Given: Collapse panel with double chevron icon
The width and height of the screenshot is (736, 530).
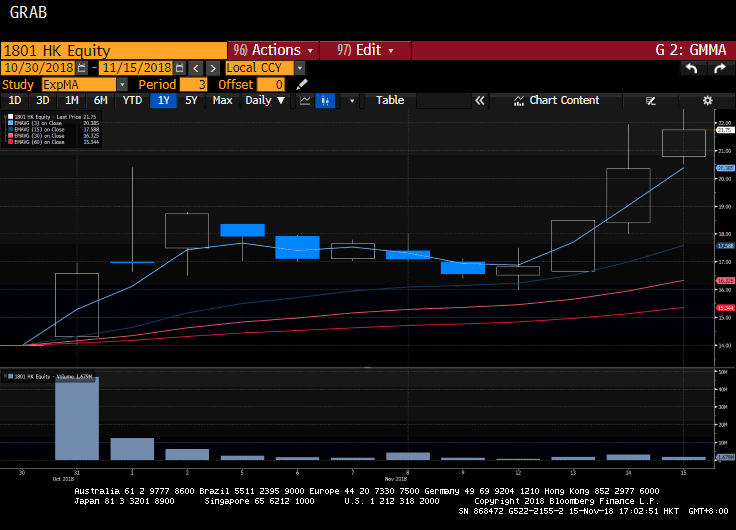Looking at the screenshot, I should (x=479, y=100).
